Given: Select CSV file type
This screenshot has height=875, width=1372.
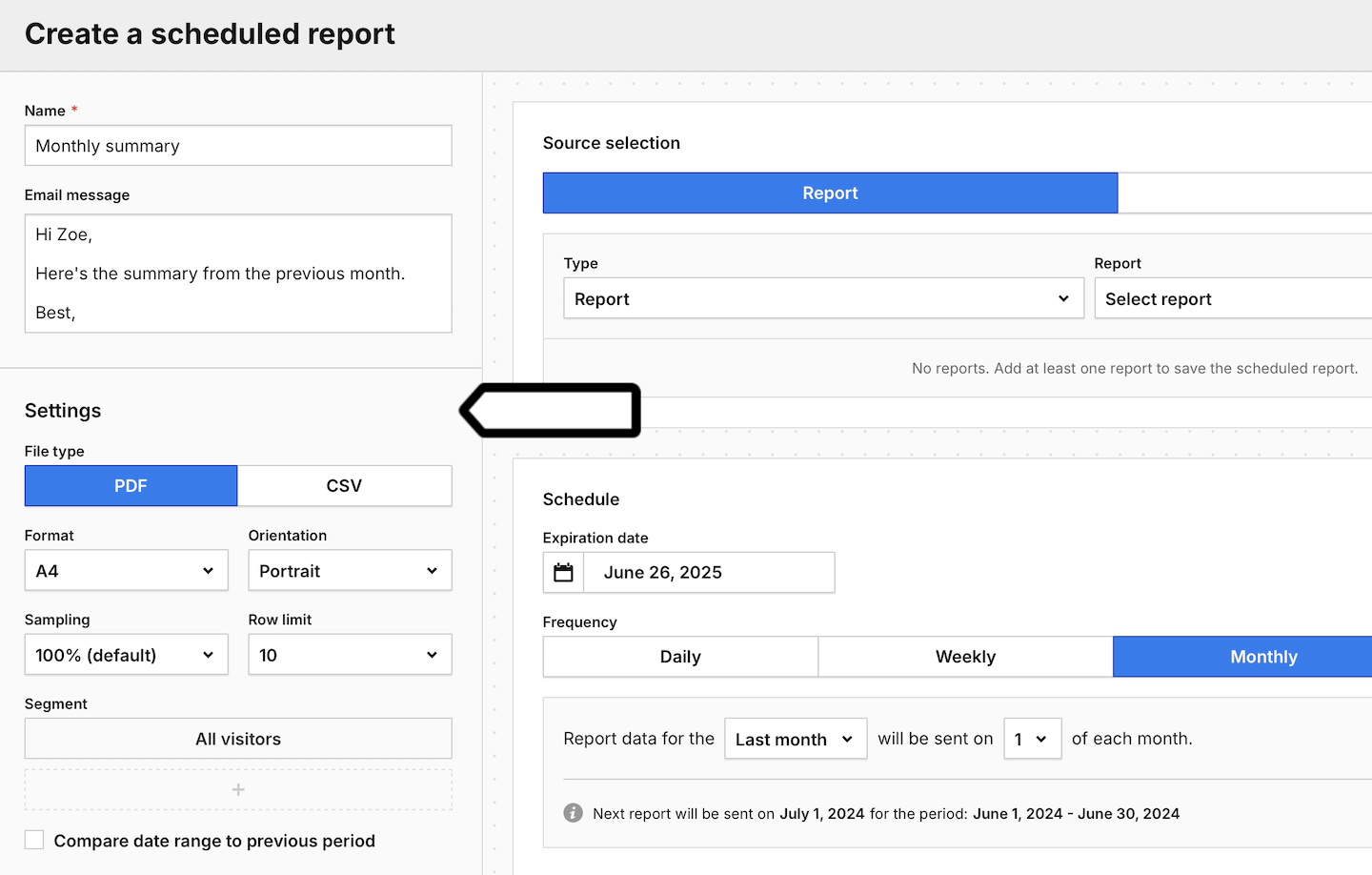Looking at the screenshot, I should click(344, 485).
